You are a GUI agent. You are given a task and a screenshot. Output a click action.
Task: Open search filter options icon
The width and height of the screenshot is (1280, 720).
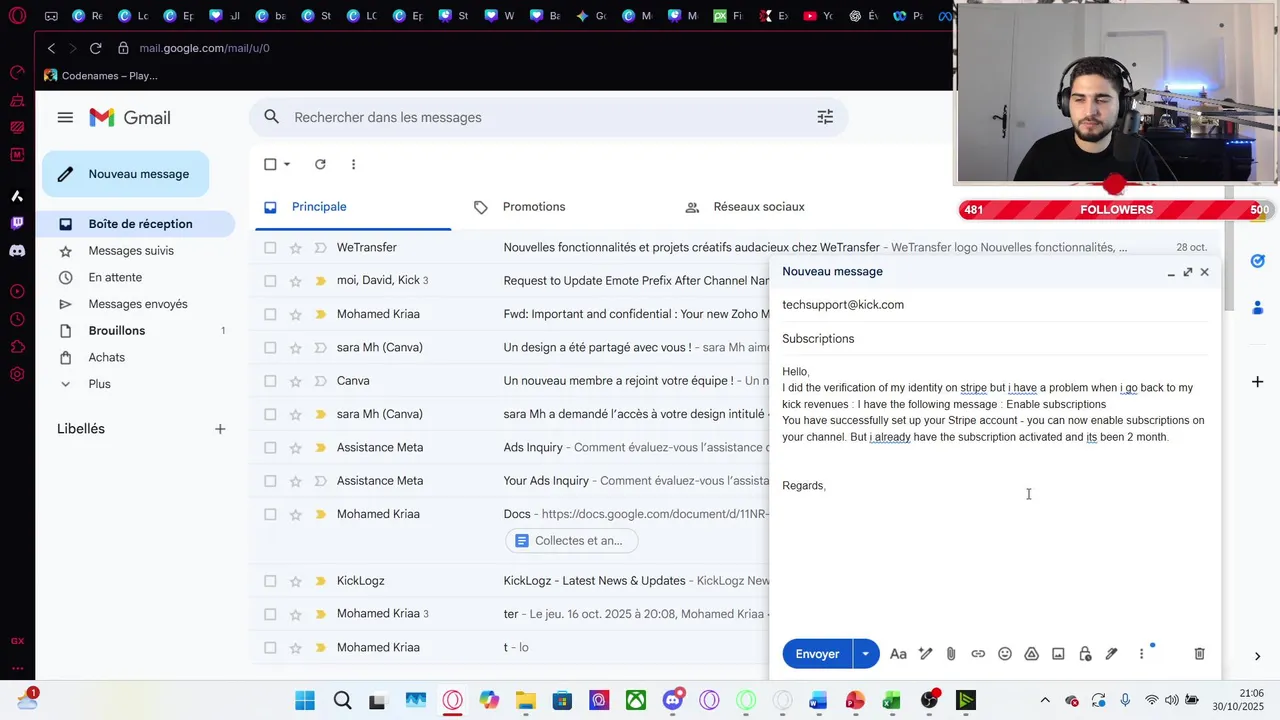[825, 117]
